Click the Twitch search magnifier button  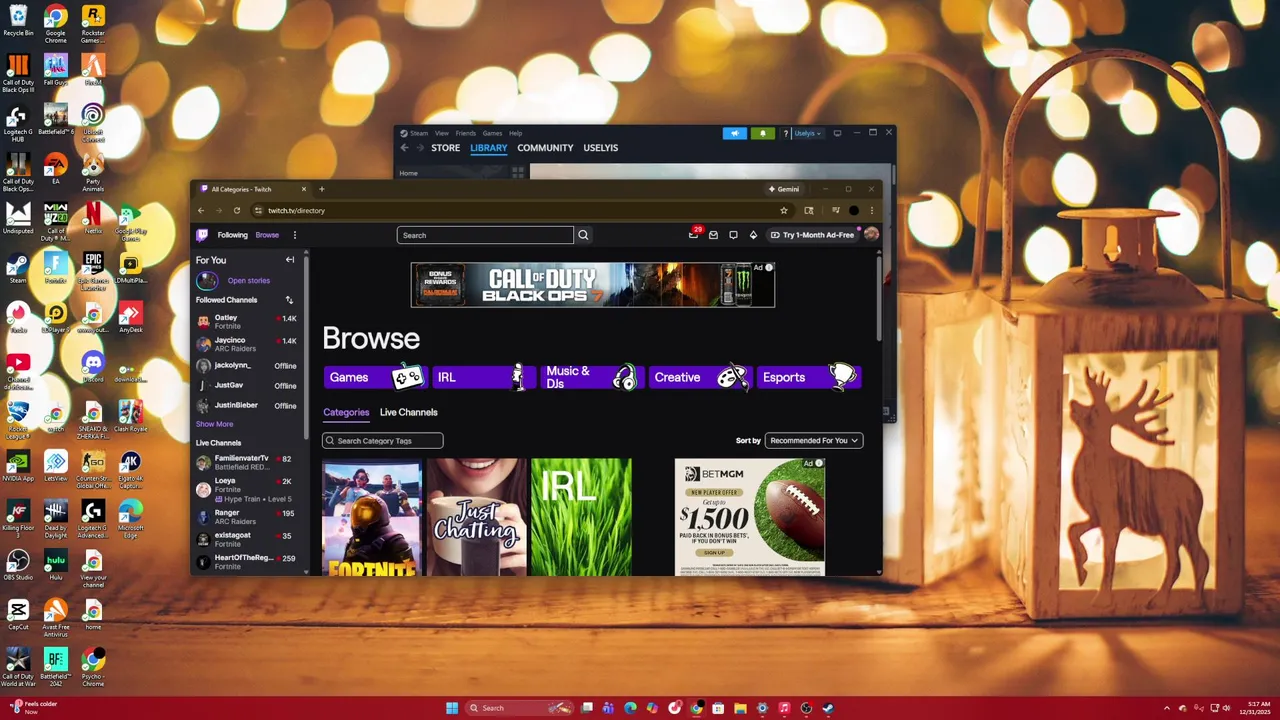point(583,235)
